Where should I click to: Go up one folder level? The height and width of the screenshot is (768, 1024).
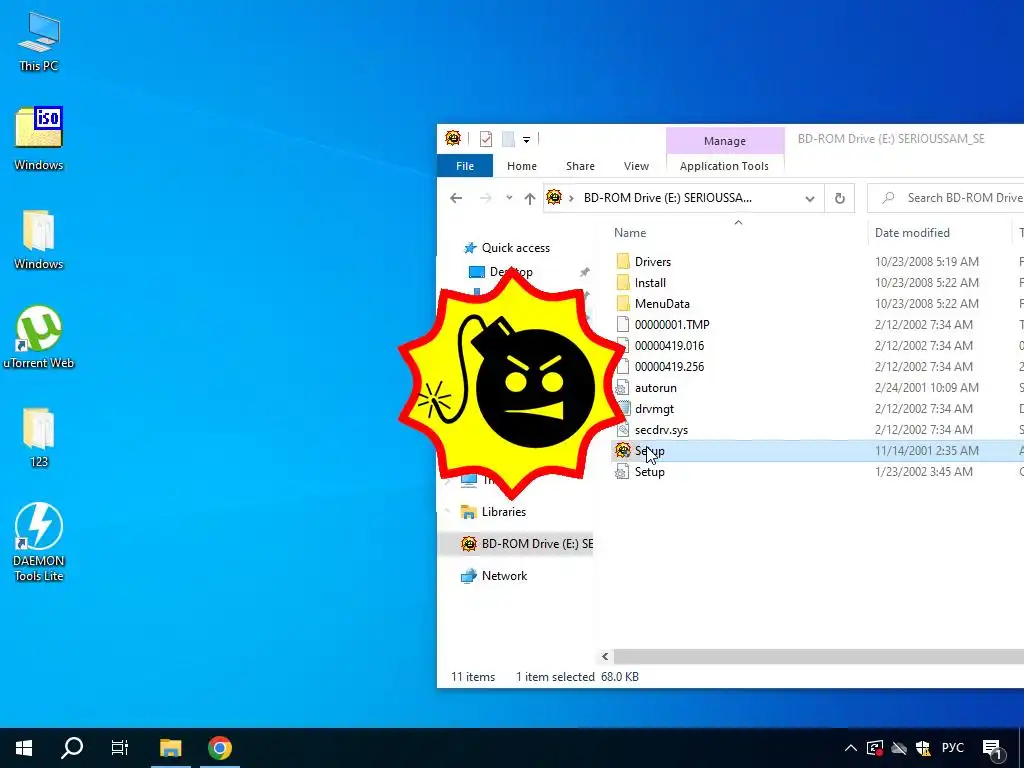pyautogui.click(x=530, y=199)
